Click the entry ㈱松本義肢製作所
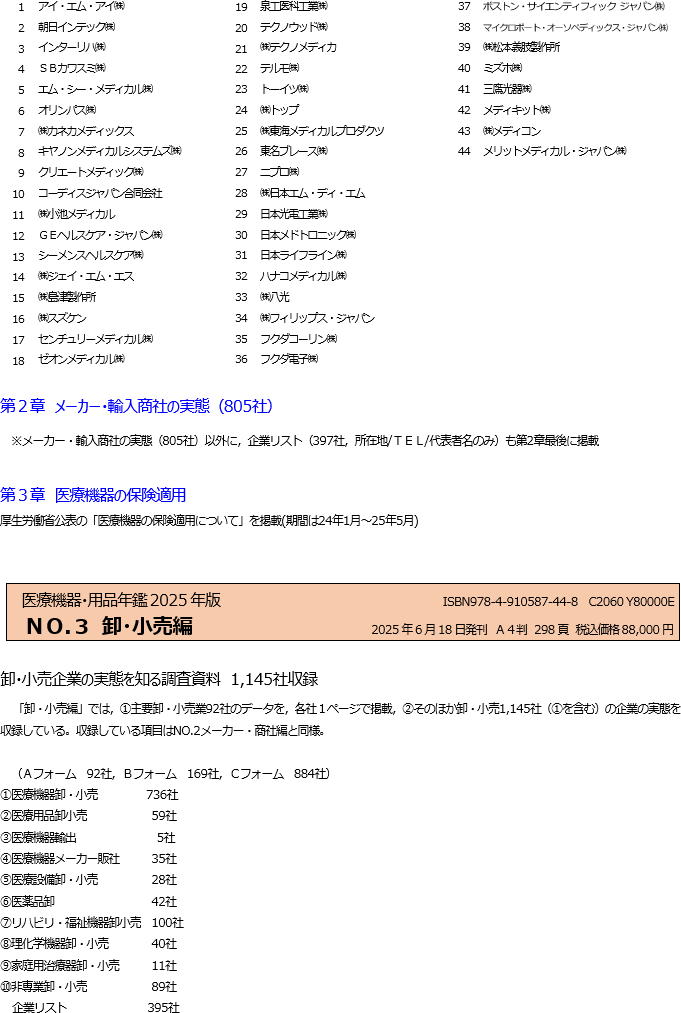The height and width of the screenshot is (1013, 681). (x=521, y=47)
